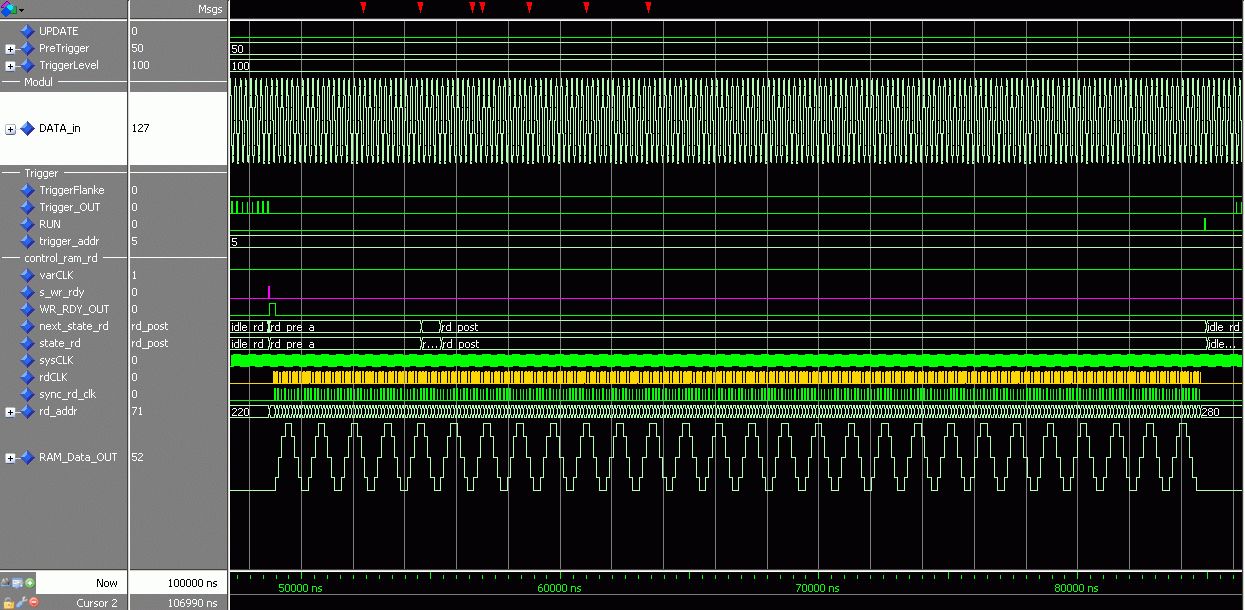Screen dimensions: 1245x610
Task: Expand the rd_addr signal bus
Action: (10, 412)
